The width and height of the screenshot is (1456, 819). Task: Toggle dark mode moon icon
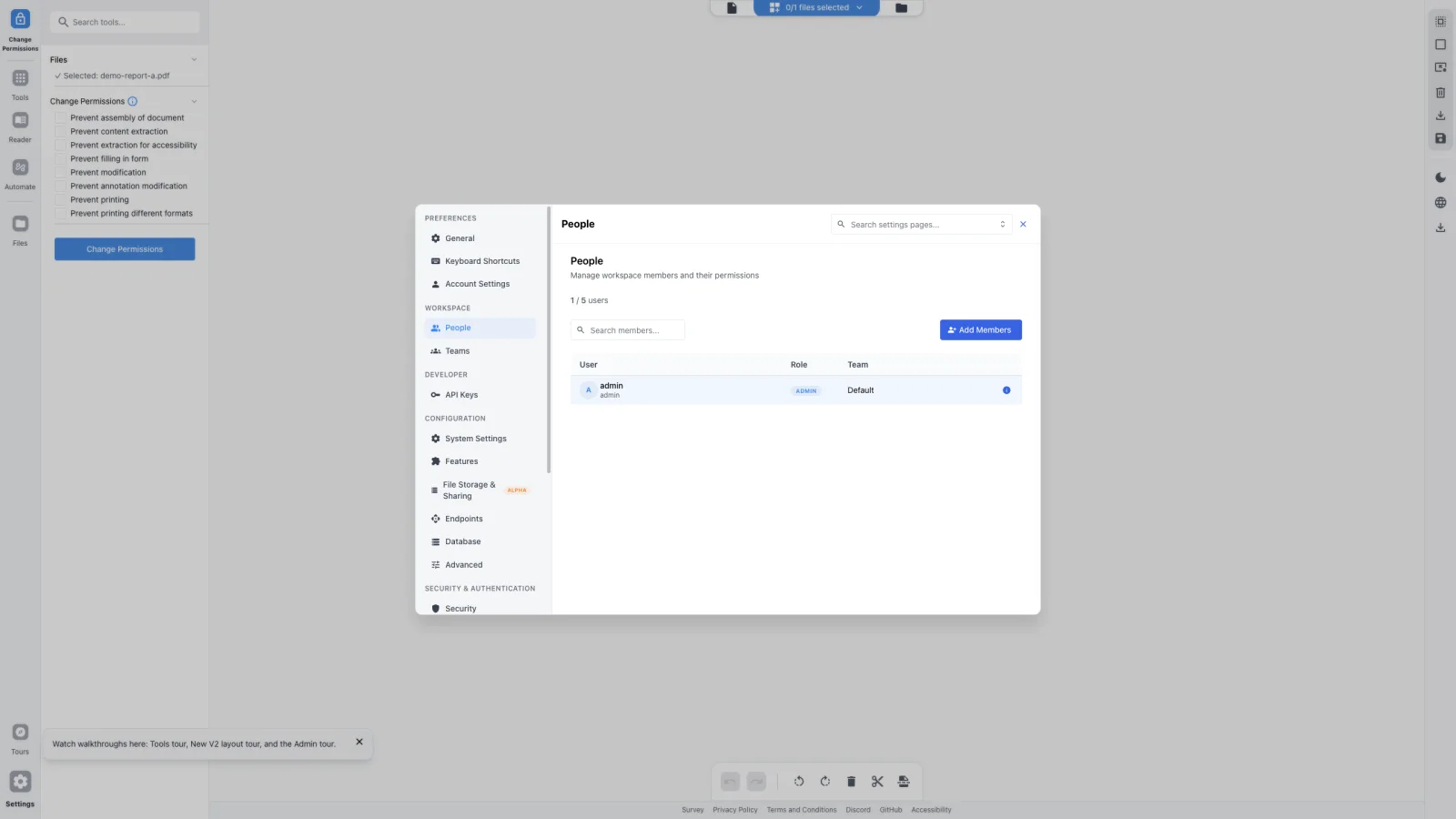point(1441,177)
